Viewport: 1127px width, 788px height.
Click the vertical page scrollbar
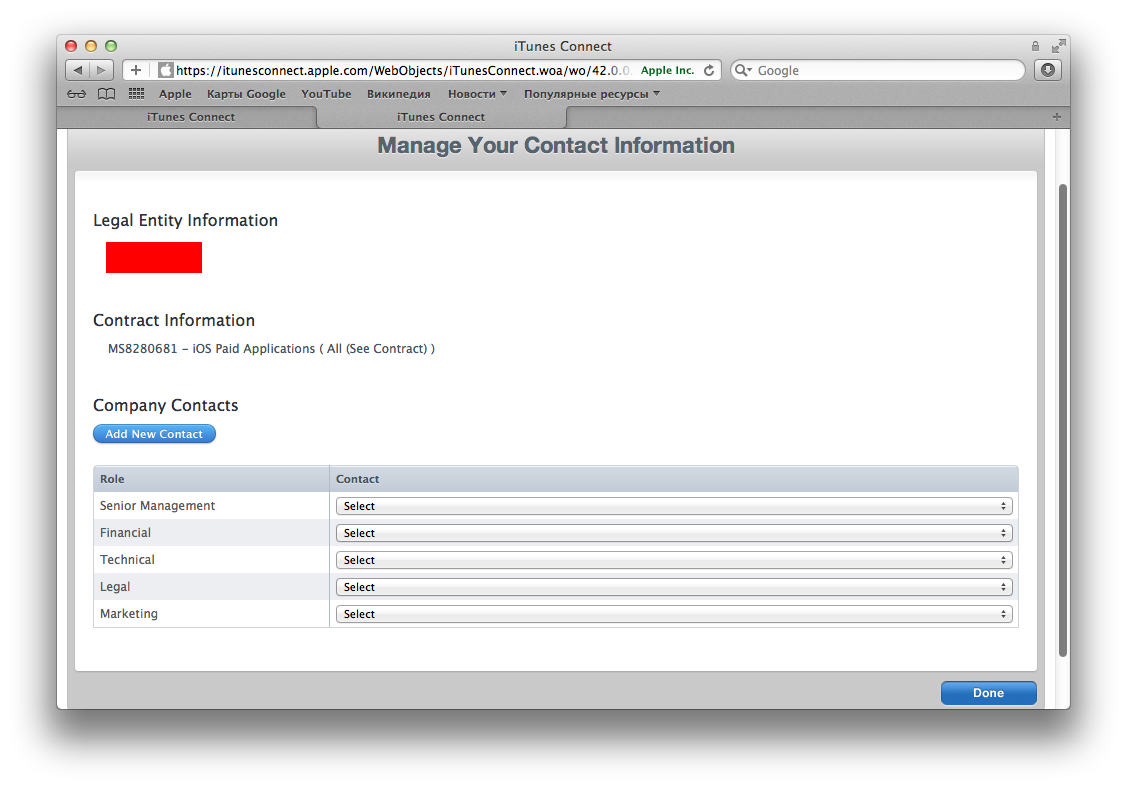1062,420
